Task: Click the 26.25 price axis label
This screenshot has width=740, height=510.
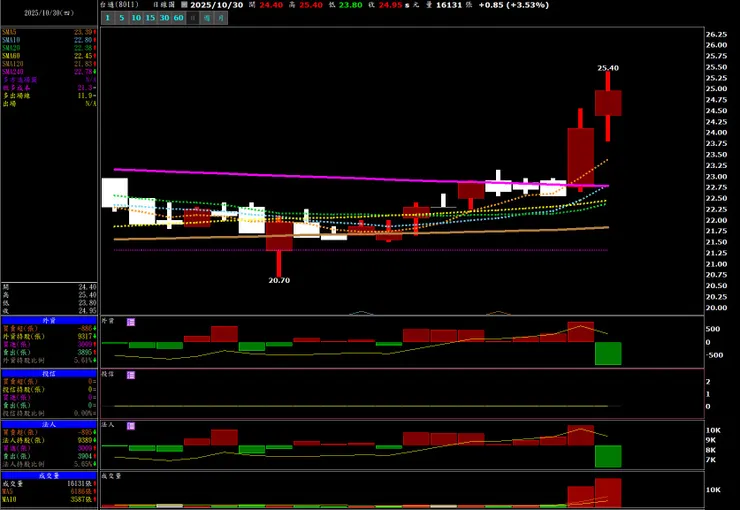Action: [x=716, y=34]
